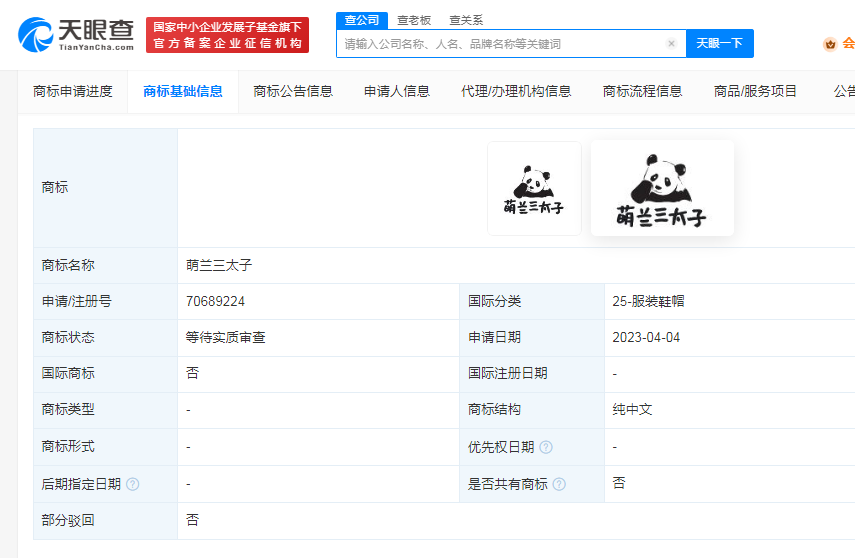The height and width of the screenshot is (558, 855).
Task: View the 商标流程信息 tab
Action: coord(643,91)
